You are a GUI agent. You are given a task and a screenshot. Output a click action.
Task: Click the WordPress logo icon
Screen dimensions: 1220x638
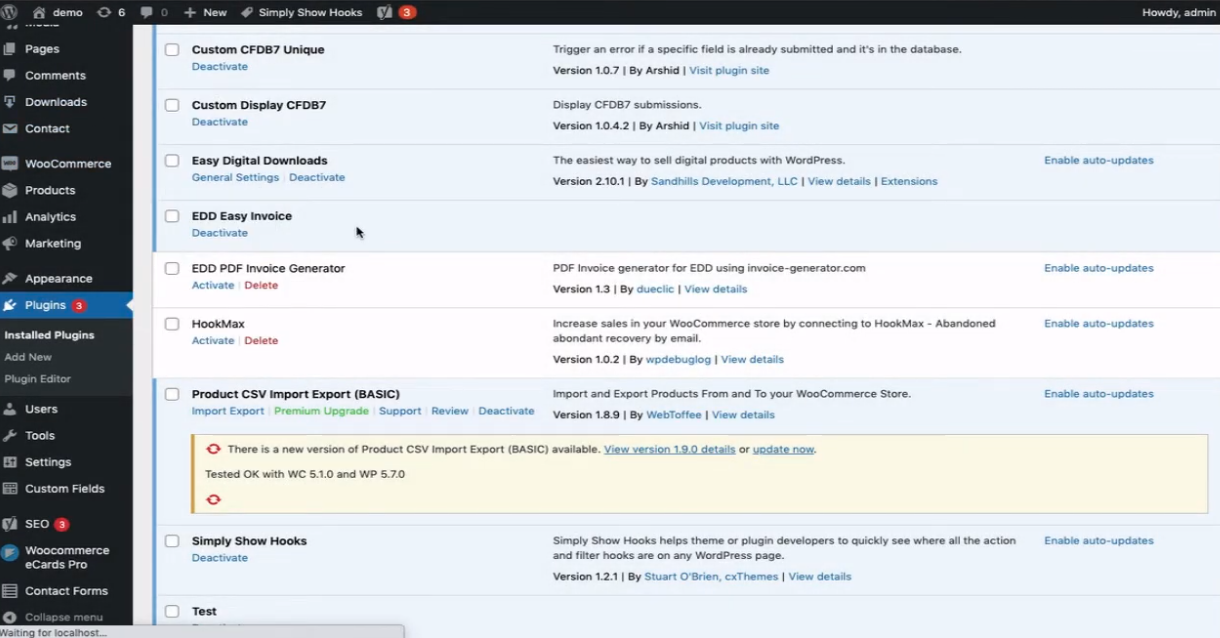[x=12, y=12]
